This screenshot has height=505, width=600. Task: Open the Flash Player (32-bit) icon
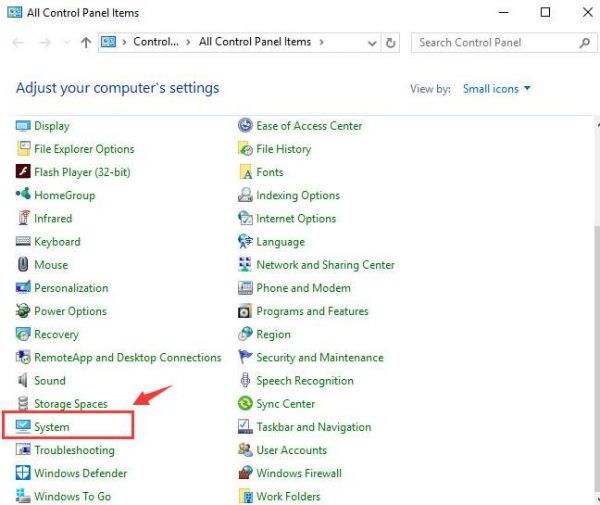(24, 172)
